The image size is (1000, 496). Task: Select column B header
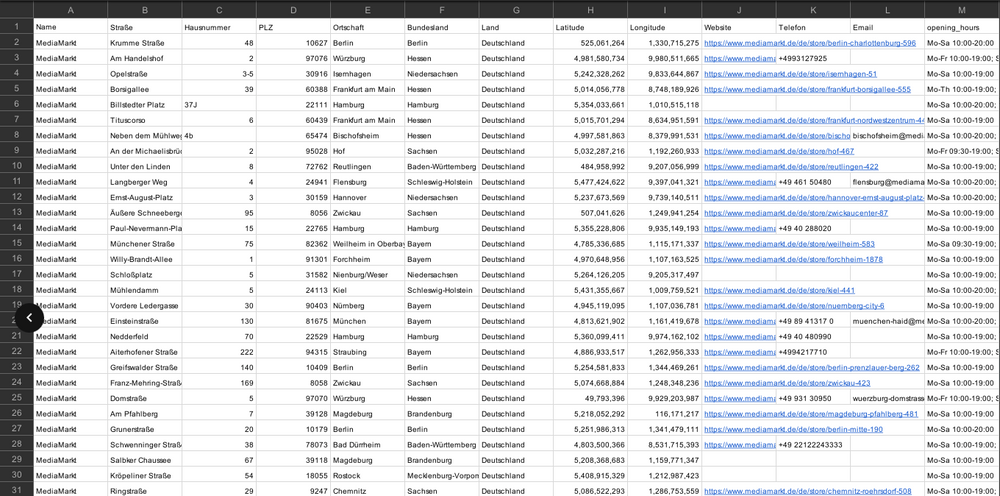pos(145,10)
